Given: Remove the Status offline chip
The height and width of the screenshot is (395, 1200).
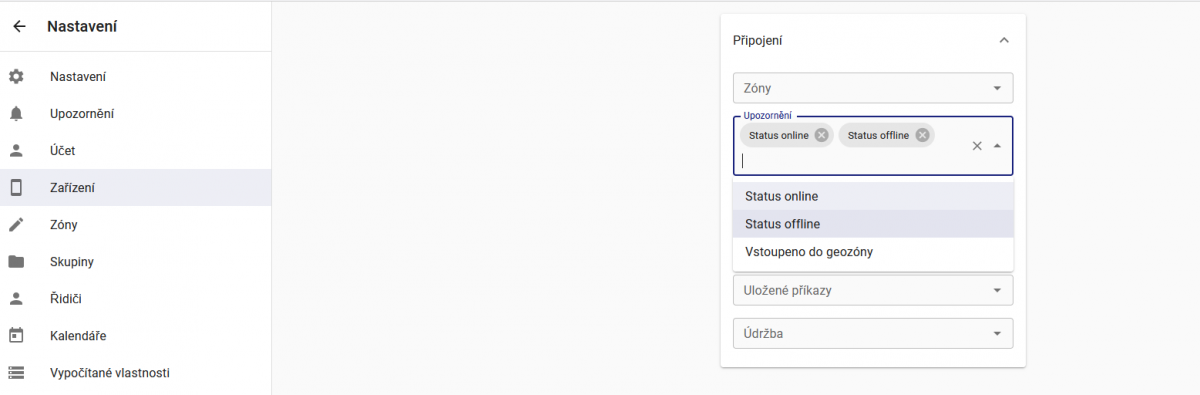Looking at the screenshot, I should point(922,135).
